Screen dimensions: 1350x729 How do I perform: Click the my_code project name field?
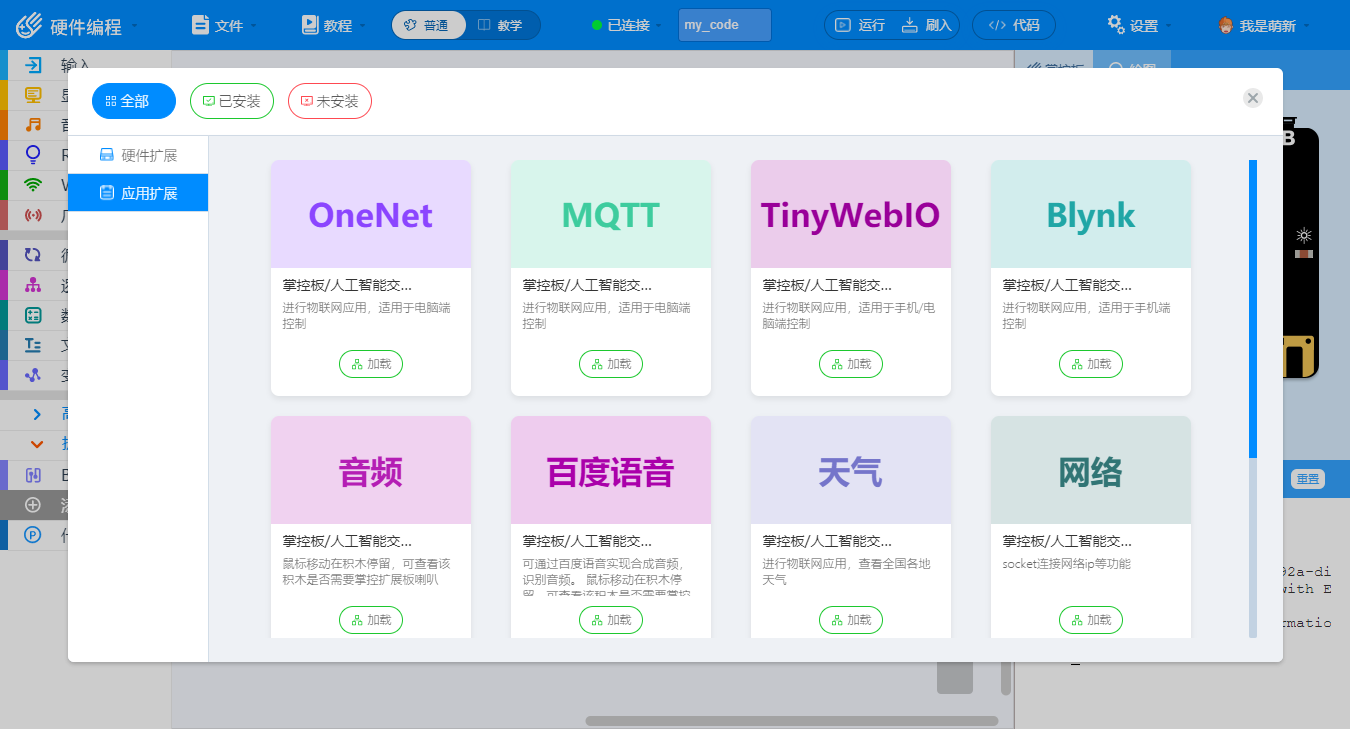click(725, 25)
